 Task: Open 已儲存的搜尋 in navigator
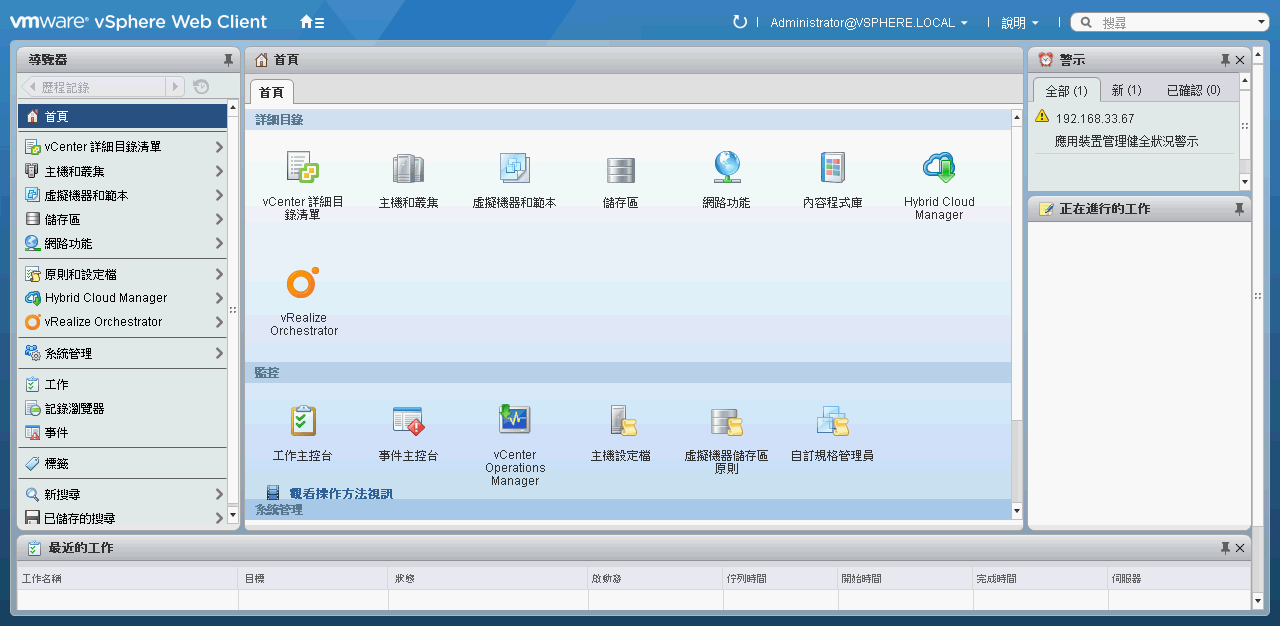pos(123,518)
